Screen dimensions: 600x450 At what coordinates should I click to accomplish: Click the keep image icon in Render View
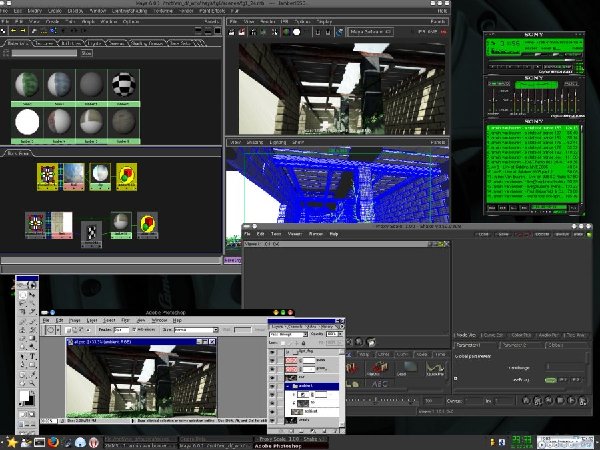[318, 32]
